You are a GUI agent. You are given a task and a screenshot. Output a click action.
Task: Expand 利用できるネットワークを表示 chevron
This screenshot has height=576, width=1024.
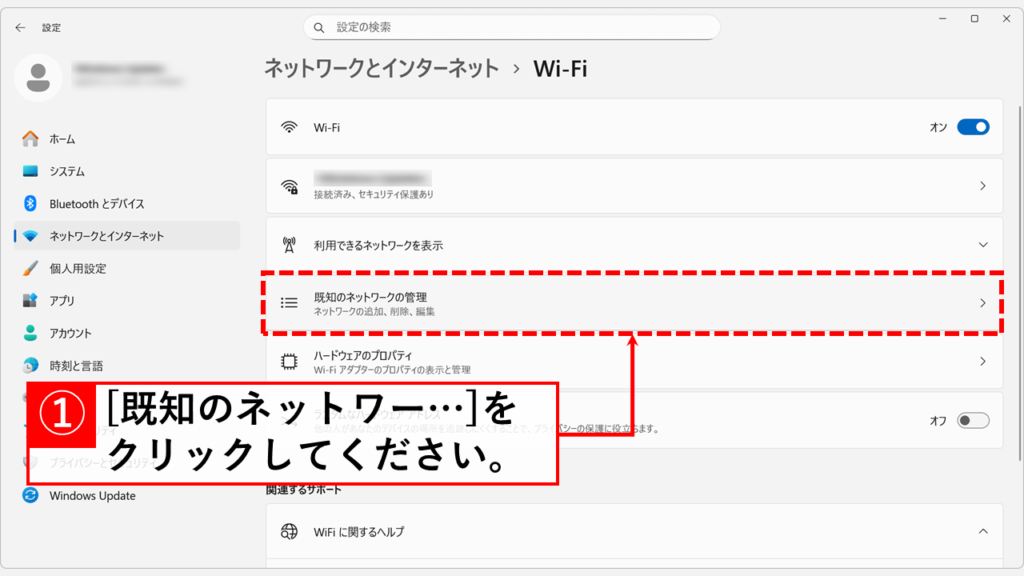[983, 245]
